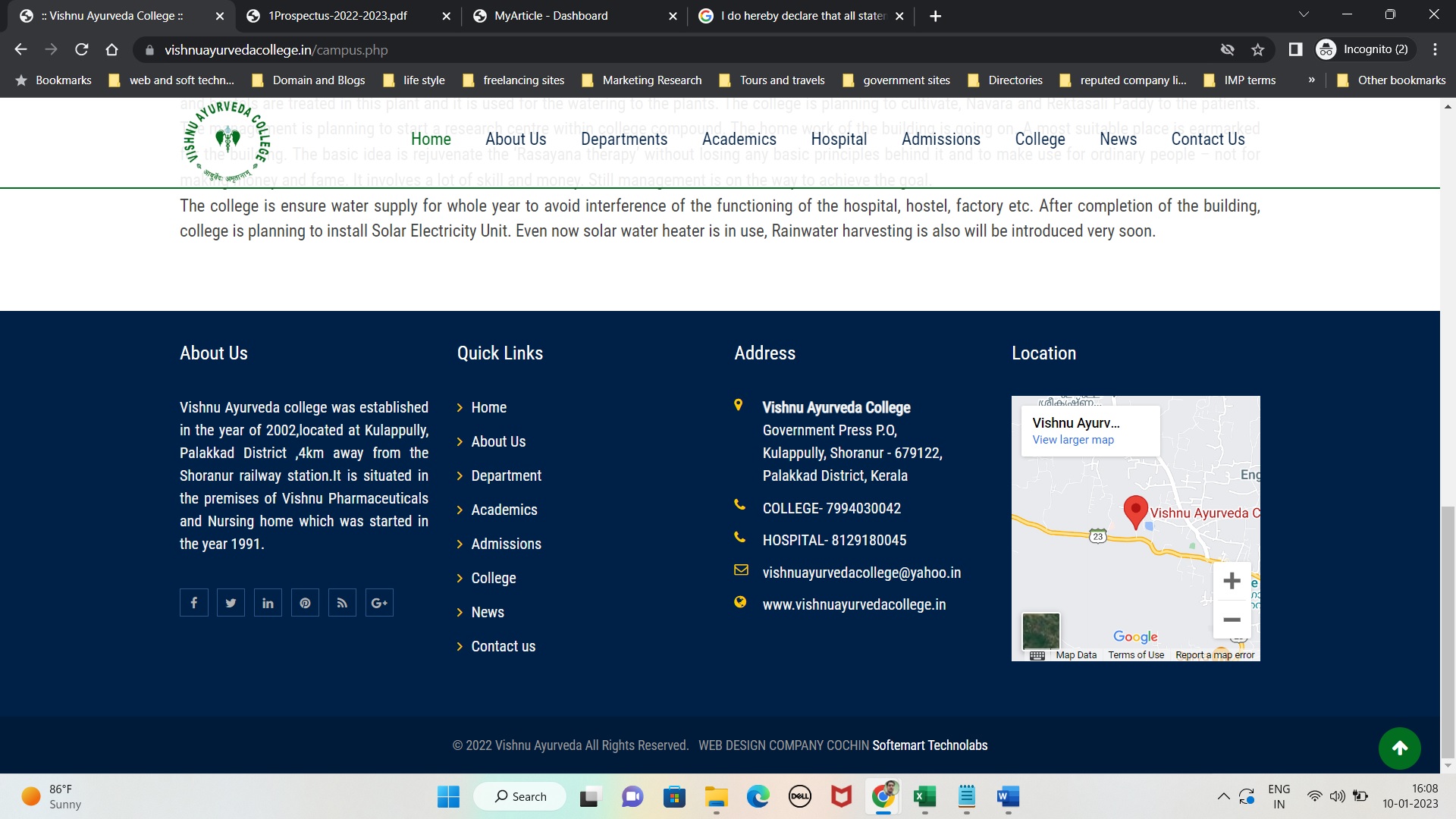Open the LinkedIn social icon link
This screenshot has height=819, width=1456.
(x=268, y=603)
